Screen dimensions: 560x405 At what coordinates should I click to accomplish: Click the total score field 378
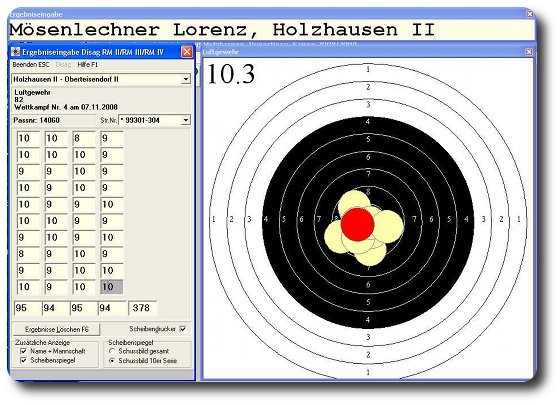(142, 308)
